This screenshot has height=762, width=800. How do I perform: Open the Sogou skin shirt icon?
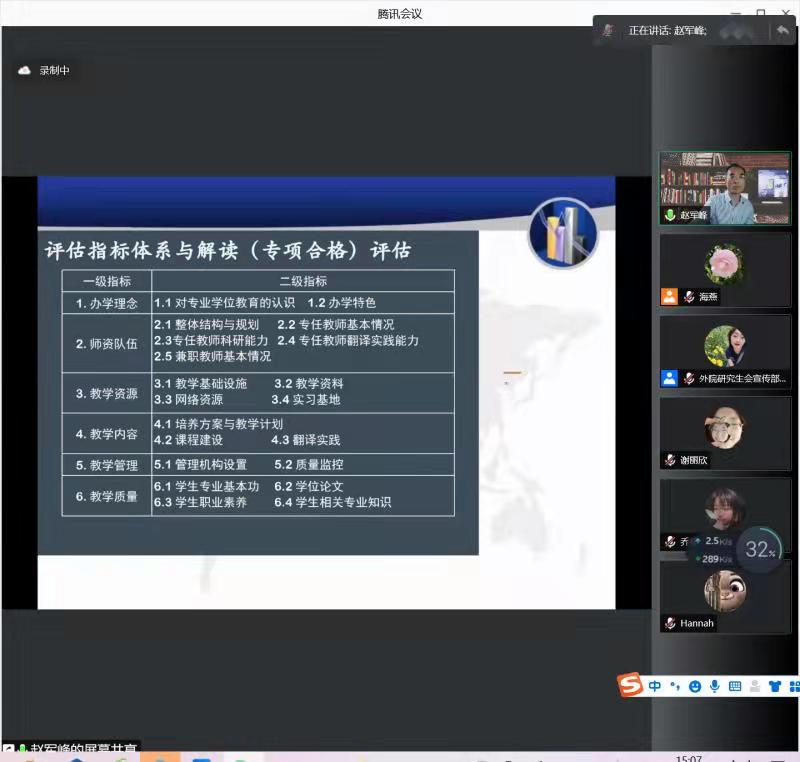774,686
